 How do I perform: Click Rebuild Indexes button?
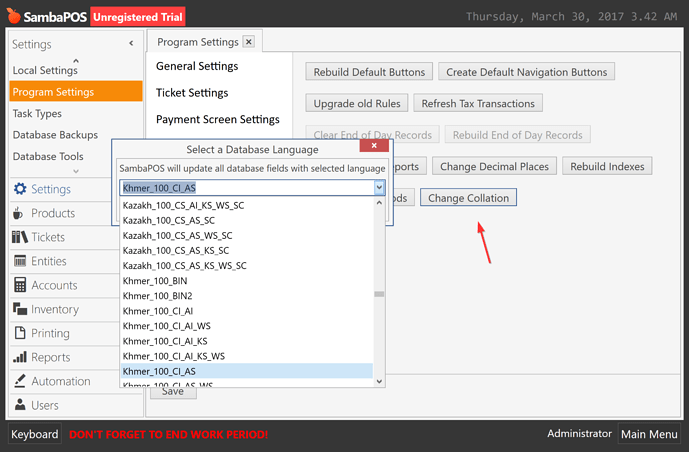(607, 166)
